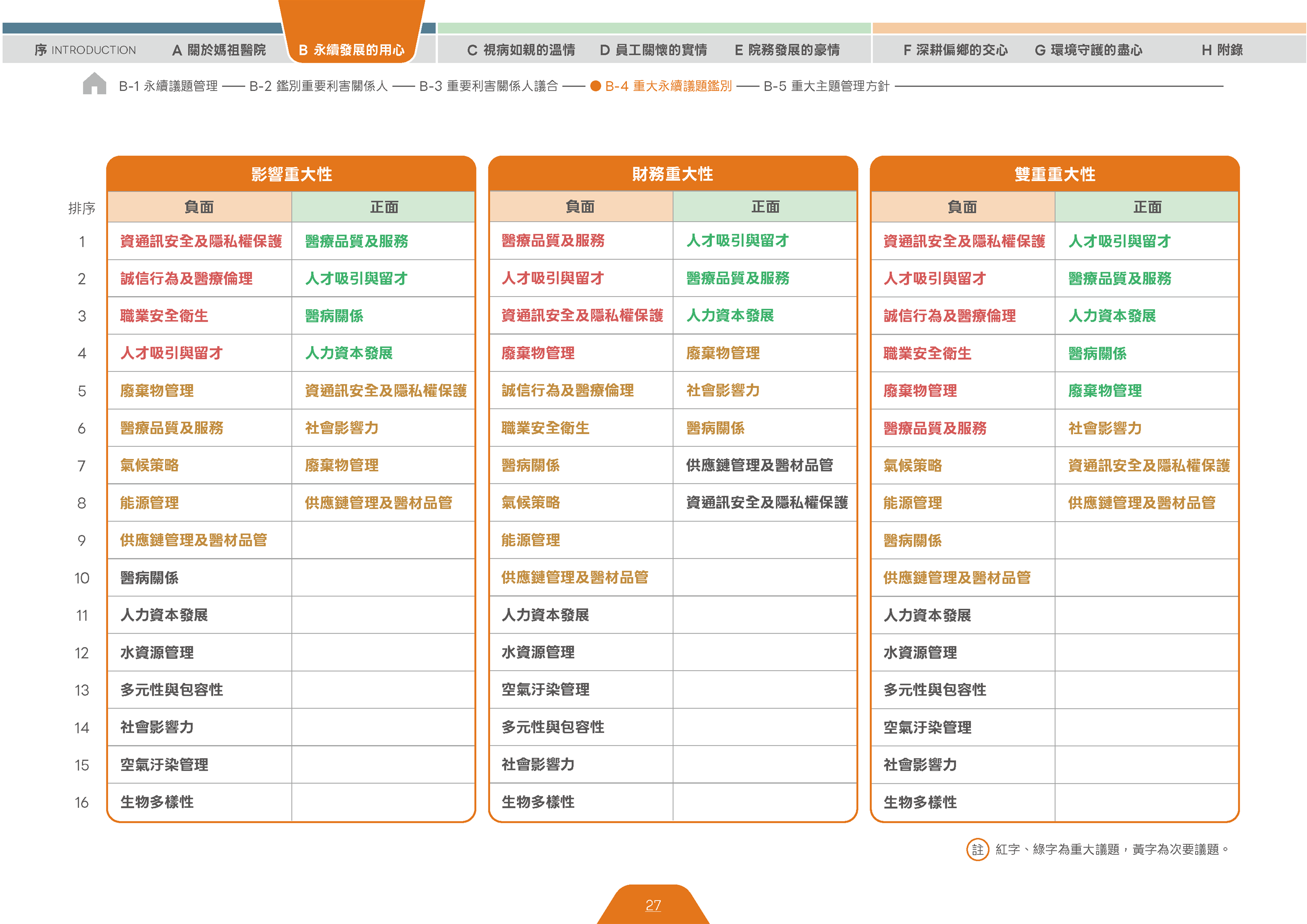Click the home icon in breadcrumb
The image size is (1307, 924).
[x=95, y=84]
